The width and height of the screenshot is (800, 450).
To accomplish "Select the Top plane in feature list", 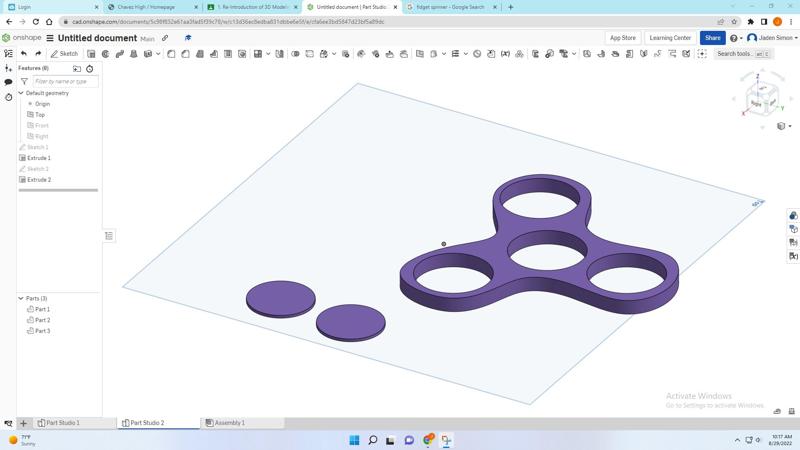I will coord(40,115).
